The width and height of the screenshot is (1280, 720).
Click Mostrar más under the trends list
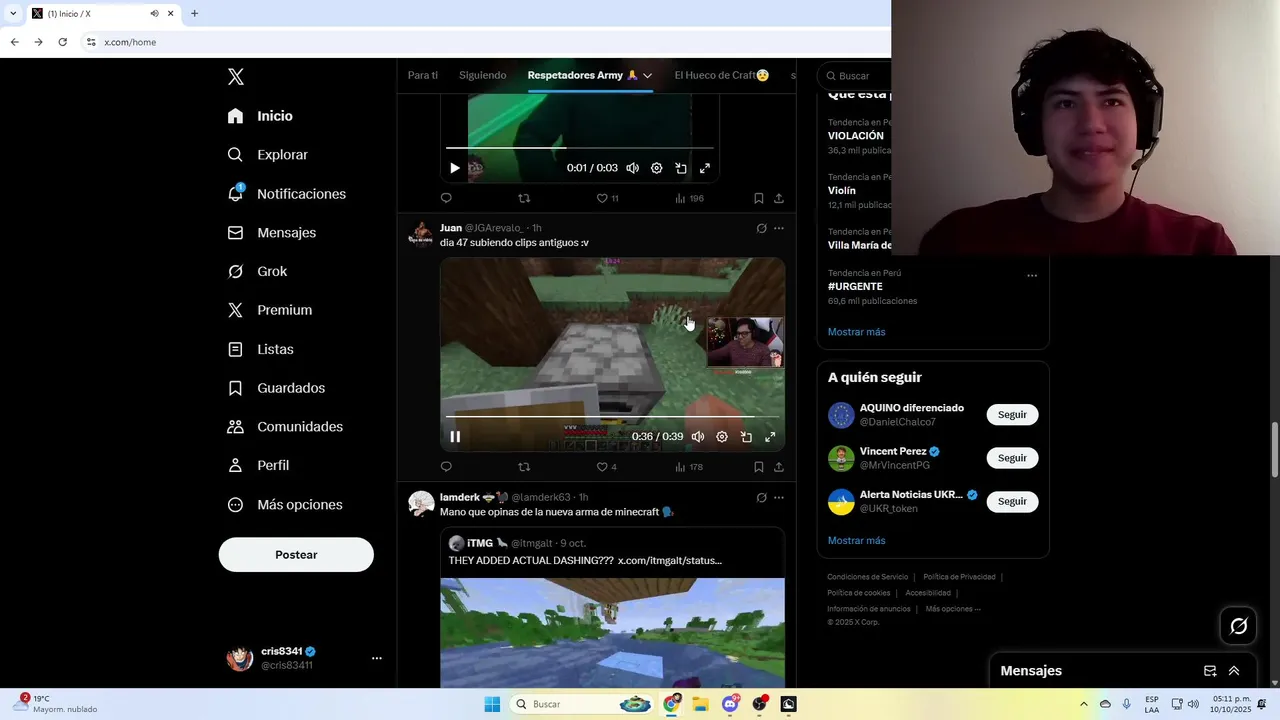[x=856, y=332]
